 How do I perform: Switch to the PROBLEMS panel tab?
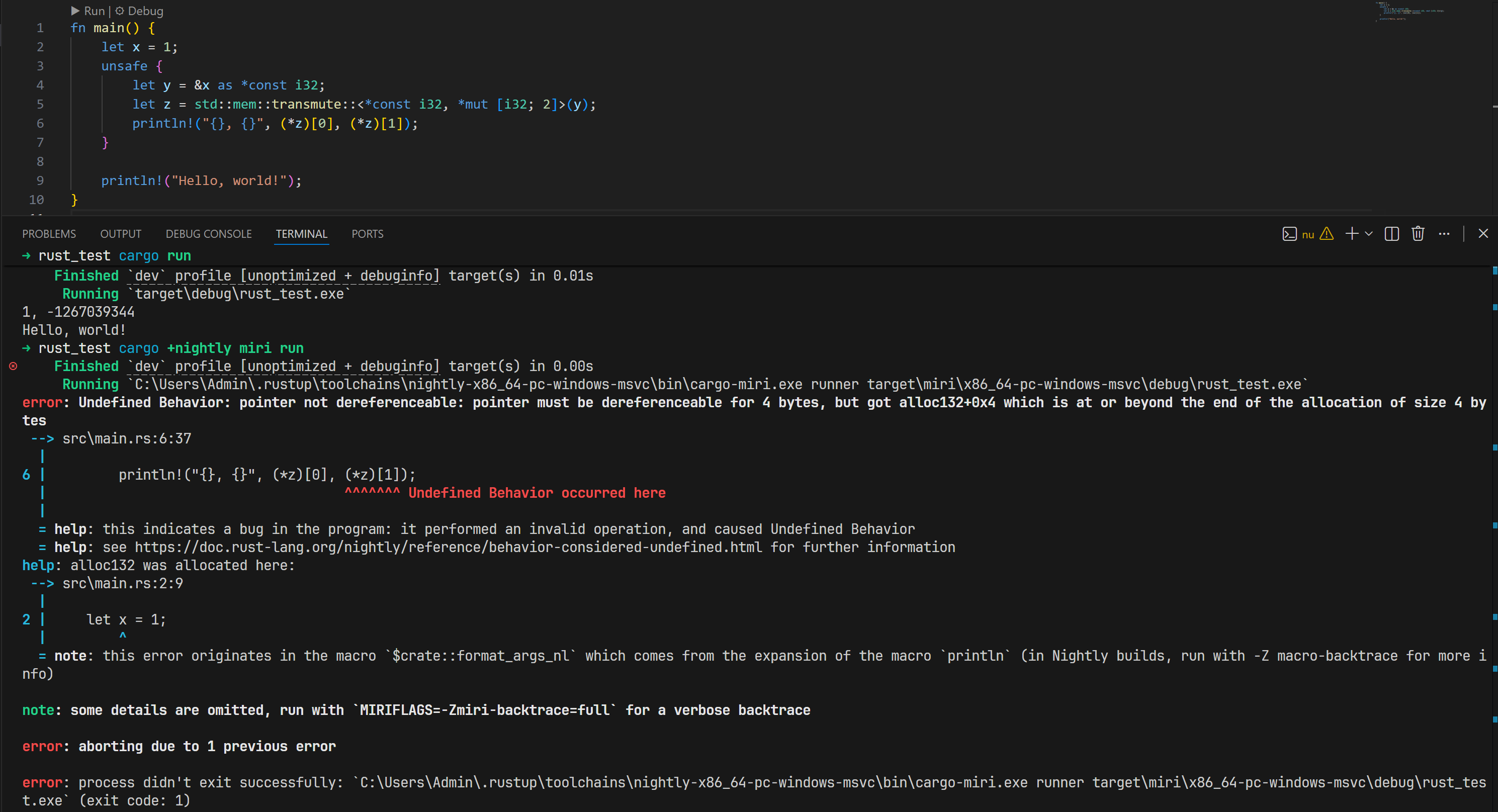pos(49,234)
